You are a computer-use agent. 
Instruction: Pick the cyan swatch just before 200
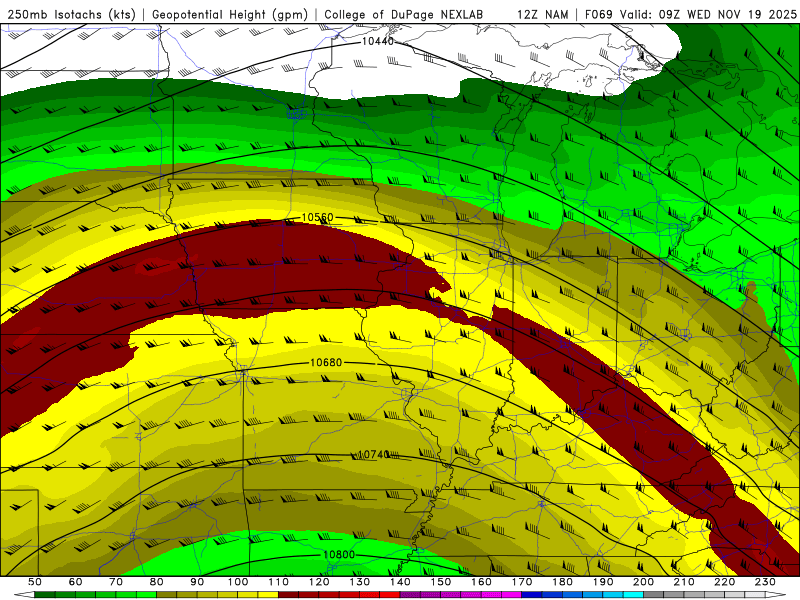633,595
